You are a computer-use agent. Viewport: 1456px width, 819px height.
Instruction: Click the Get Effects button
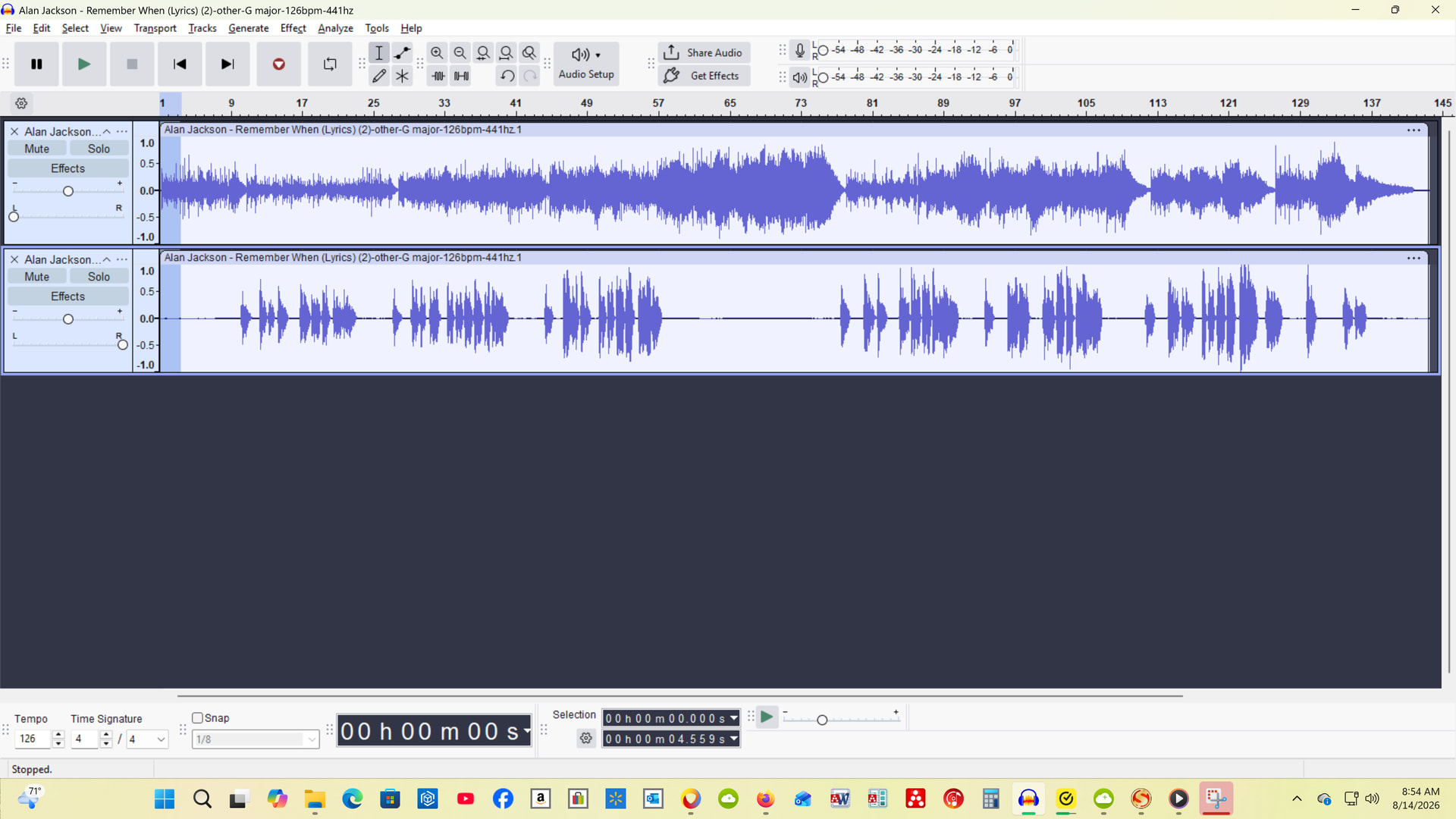tap(704, 76)
